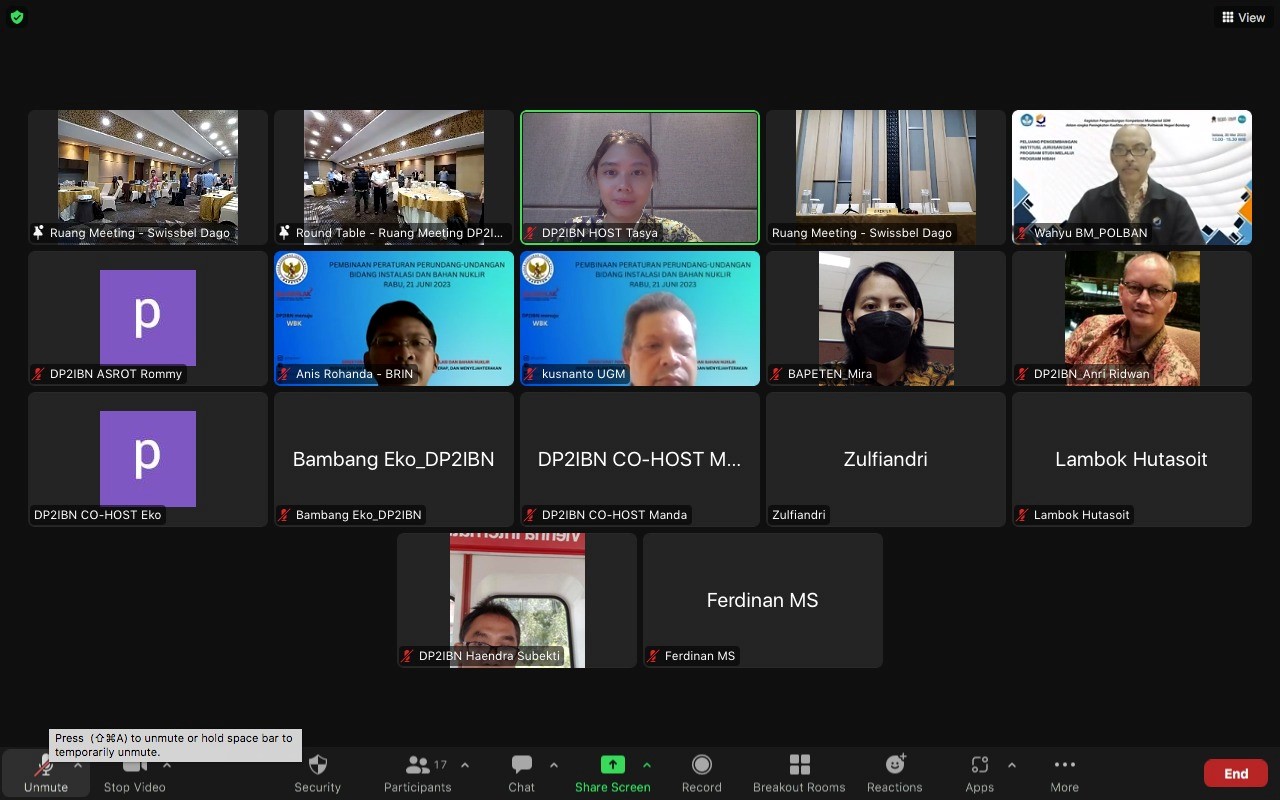The height and width of the screenshot is (800, 1280).
Task: Open the Reactions menu
Action: 894,766
